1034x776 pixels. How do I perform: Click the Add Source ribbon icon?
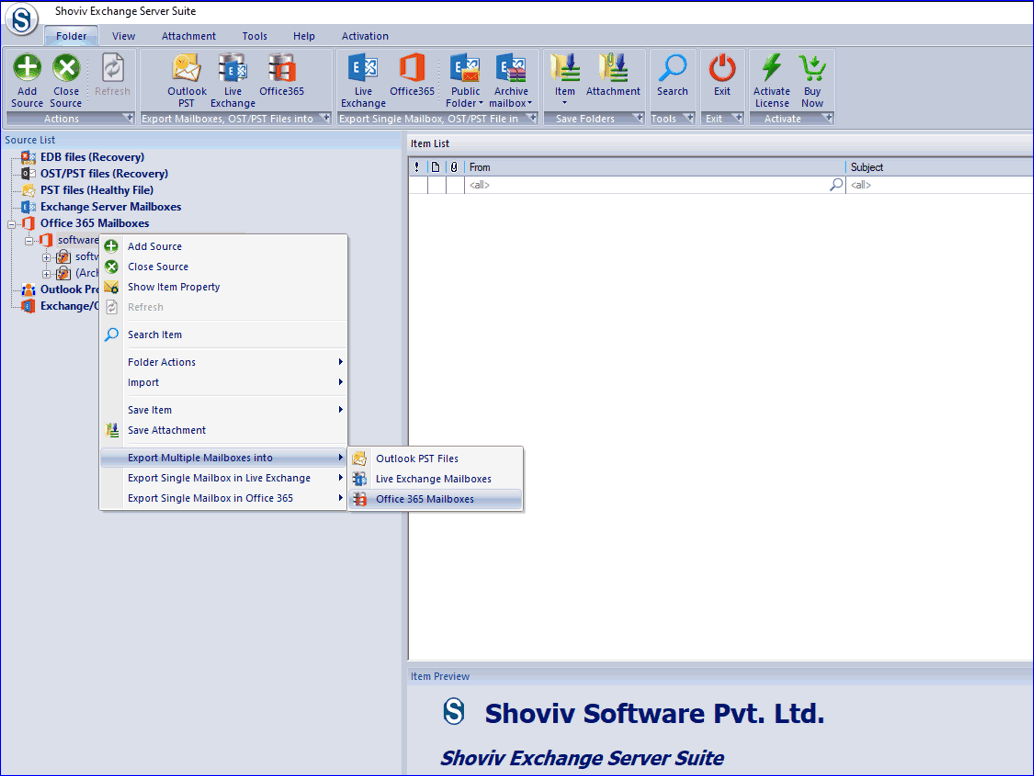pos(27,68)
